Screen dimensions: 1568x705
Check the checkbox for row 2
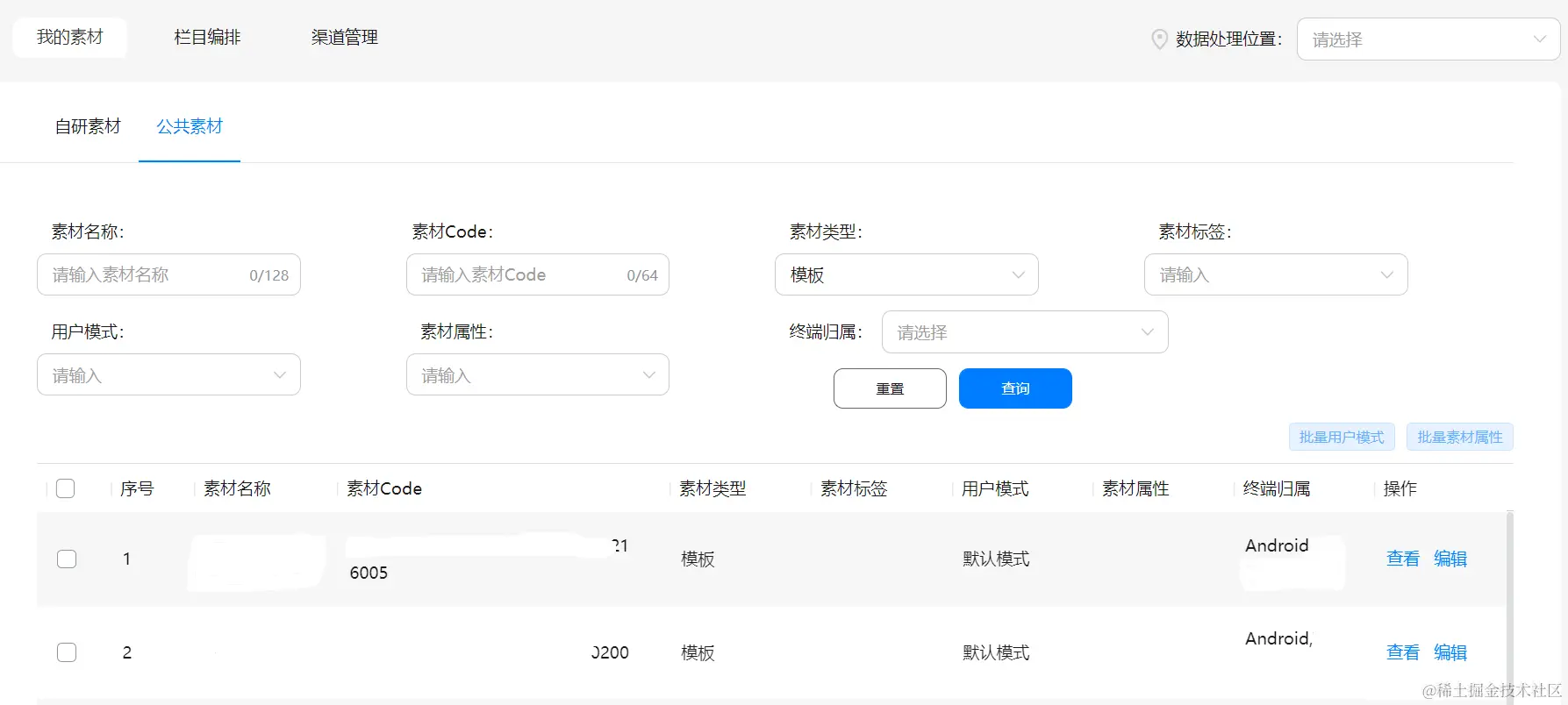[x=67, y=652]
